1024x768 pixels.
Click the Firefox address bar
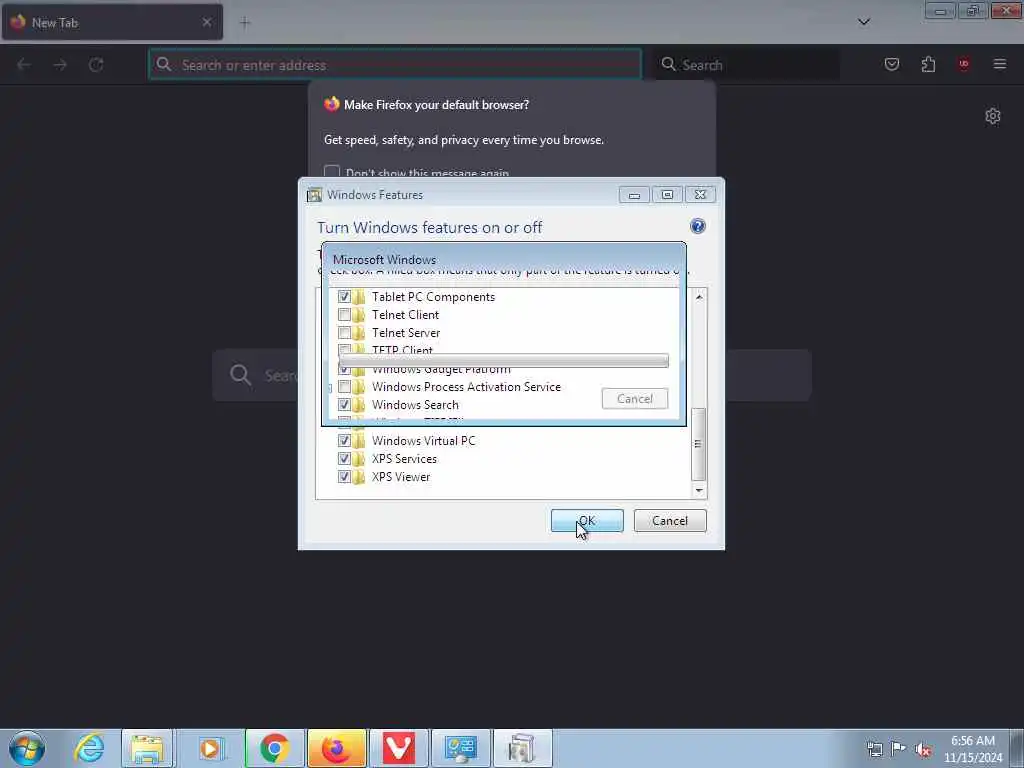click(x=395, y=65)
